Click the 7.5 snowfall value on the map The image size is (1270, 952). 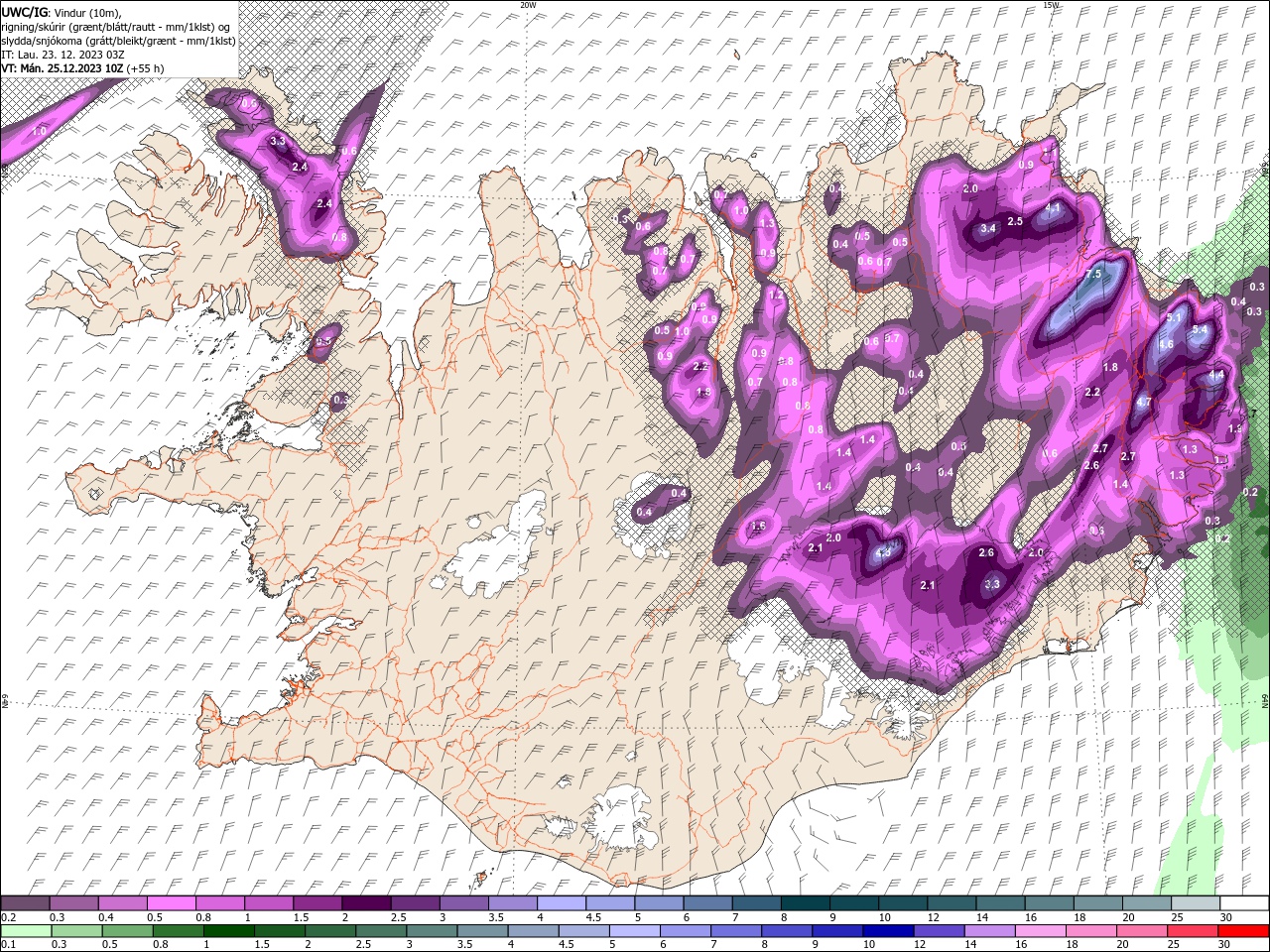1093,274
